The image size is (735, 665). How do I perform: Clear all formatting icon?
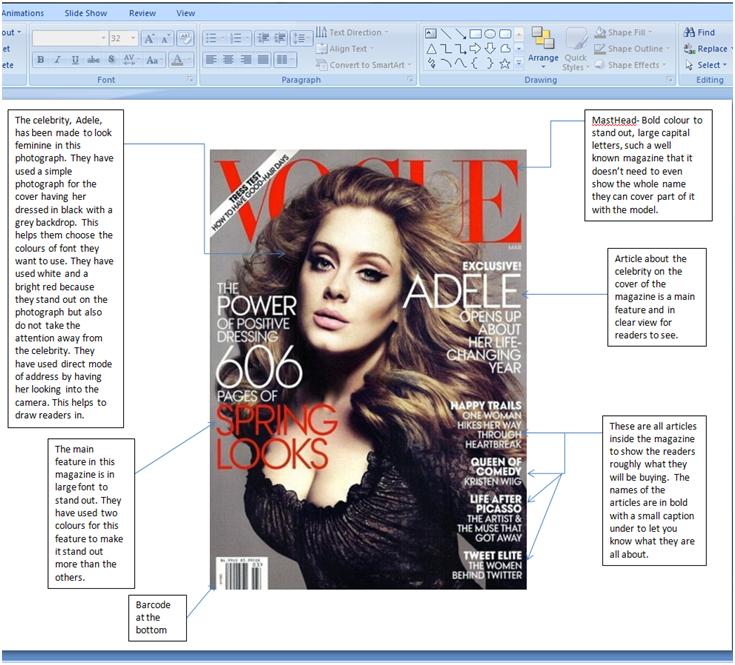(185, 38)
